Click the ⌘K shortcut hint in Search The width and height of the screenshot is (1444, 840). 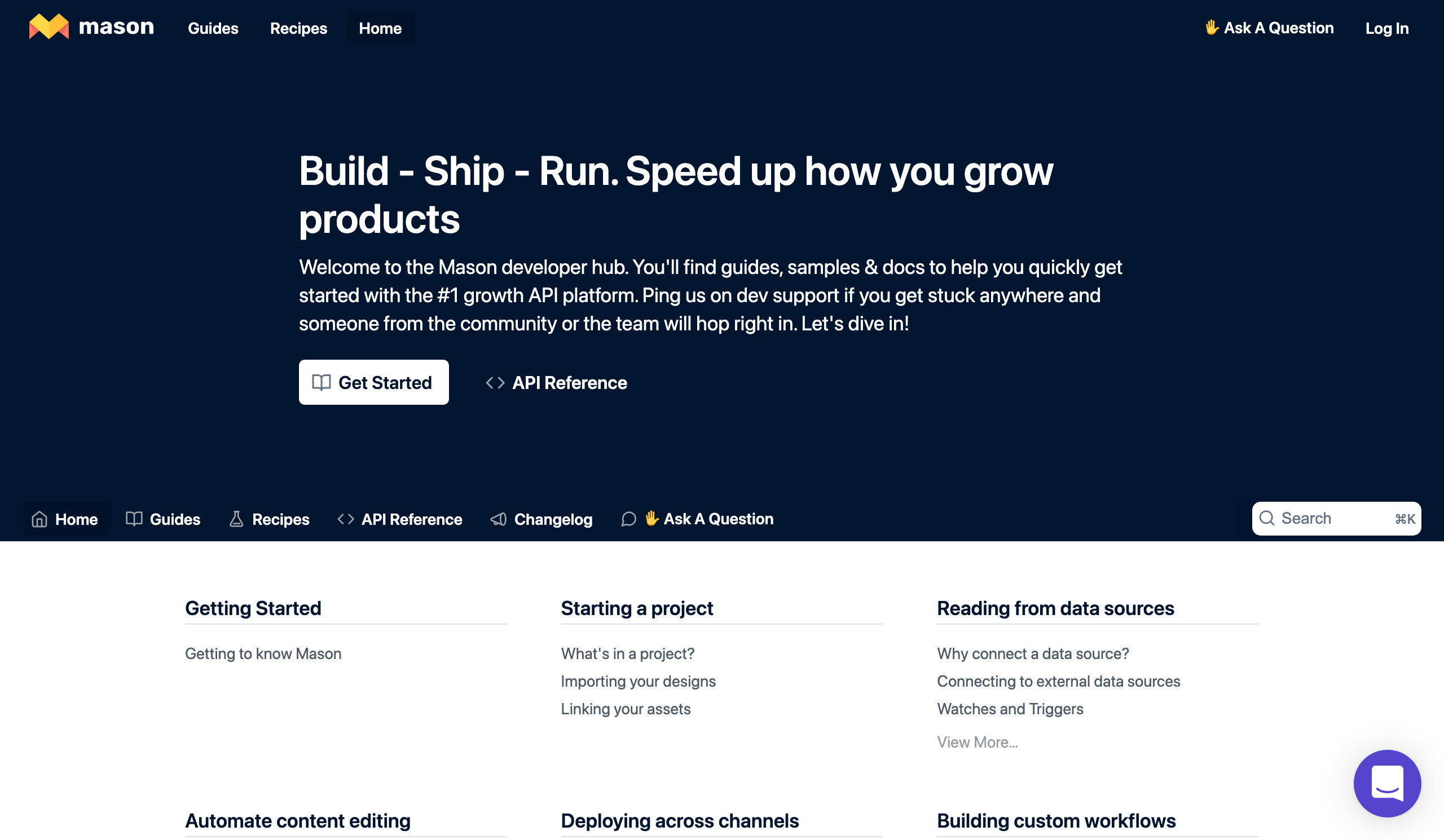tap(1405, 519)
